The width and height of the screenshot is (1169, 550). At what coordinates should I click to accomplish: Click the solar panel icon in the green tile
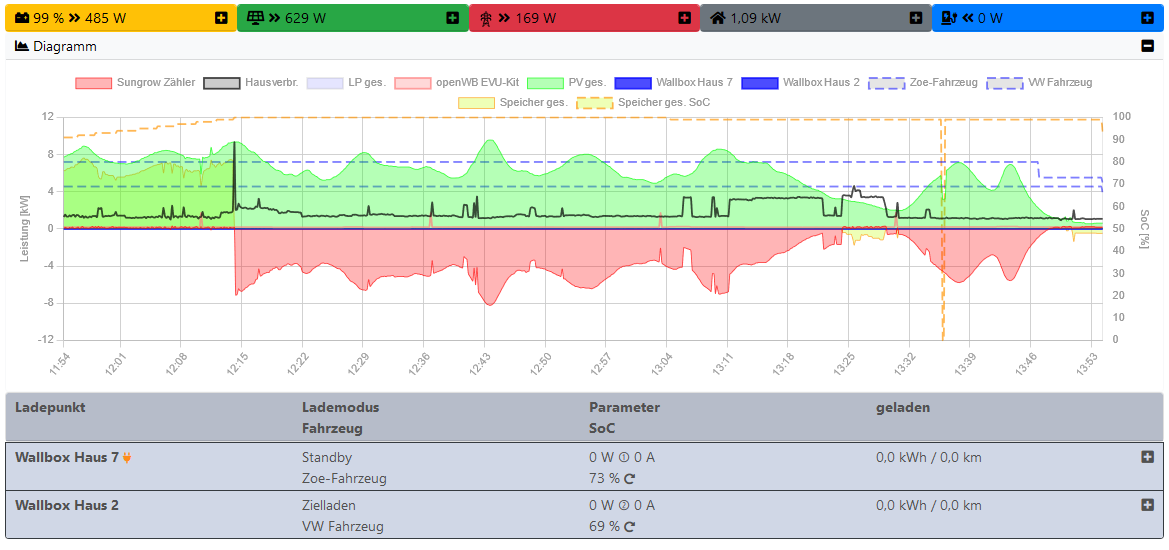pyautogui.click(x=255, y=18)
